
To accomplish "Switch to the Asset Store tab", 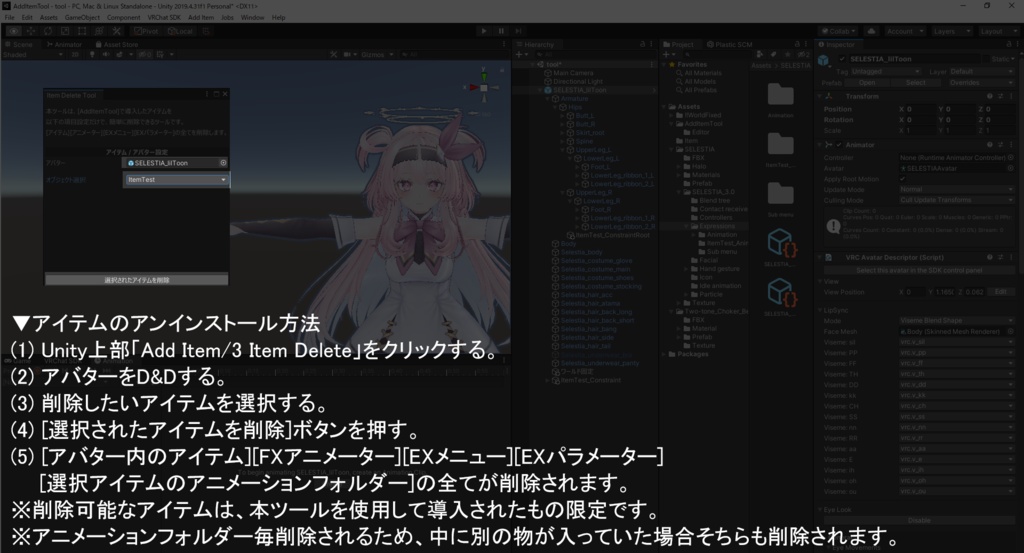I will point(117,44).
